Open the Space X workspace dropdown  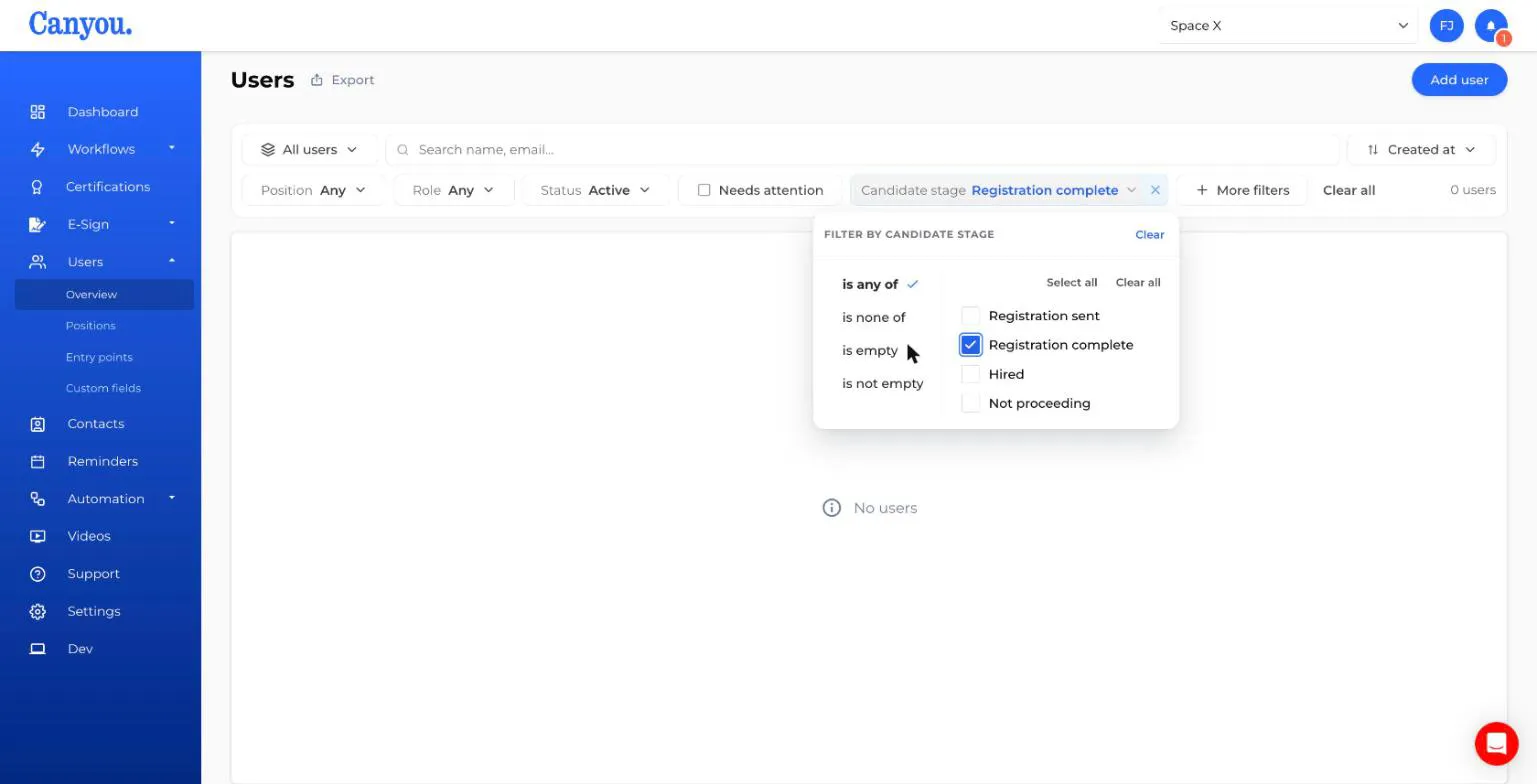point(1289,26)
